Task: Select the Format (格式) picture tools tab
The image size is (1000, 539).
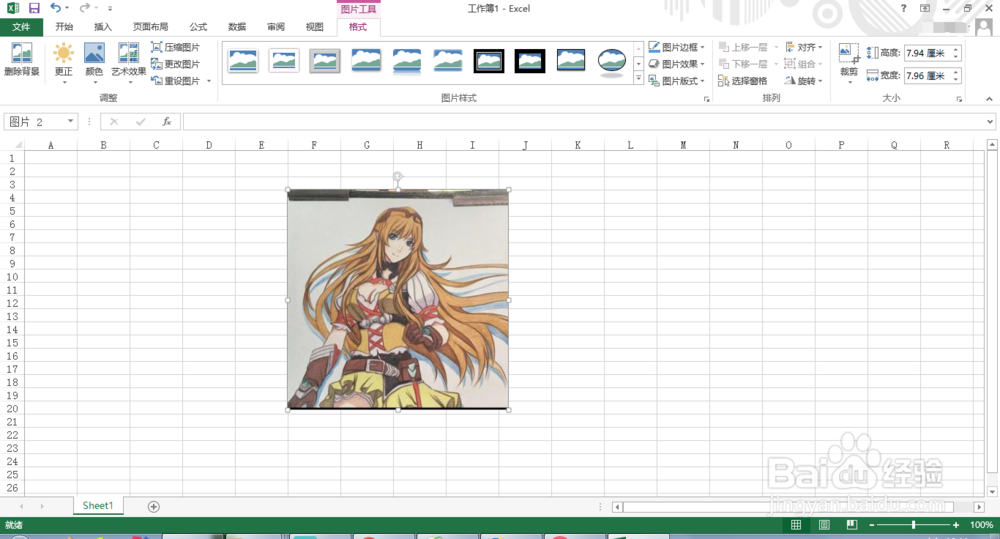Action: pos(358,27)
